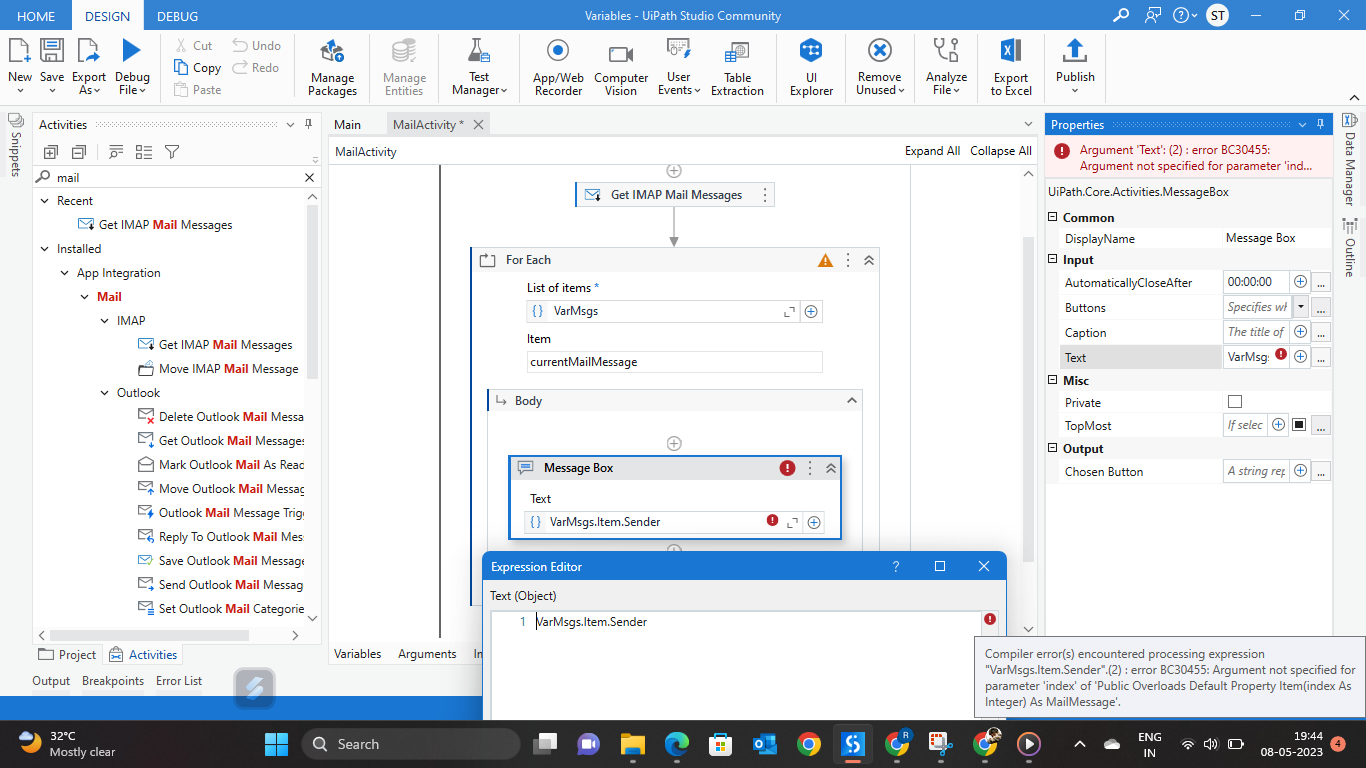This screenshot has height=768, width=1366.
Task: Click the filter funnel icon in Activities
Action: 171,152
